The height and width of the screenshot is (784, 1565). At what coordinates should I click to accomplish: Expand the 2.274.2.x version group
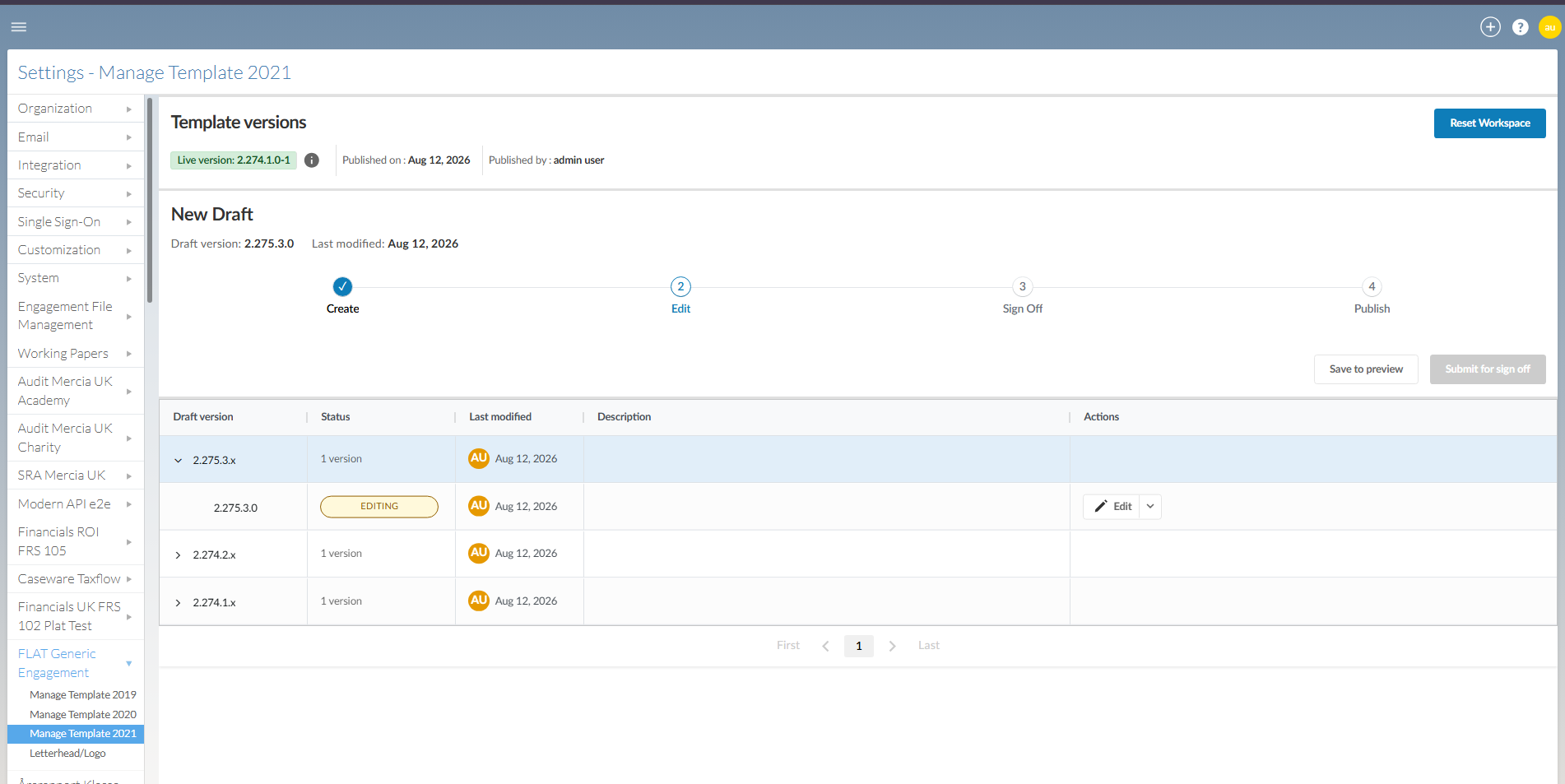[x=178, y=555]
